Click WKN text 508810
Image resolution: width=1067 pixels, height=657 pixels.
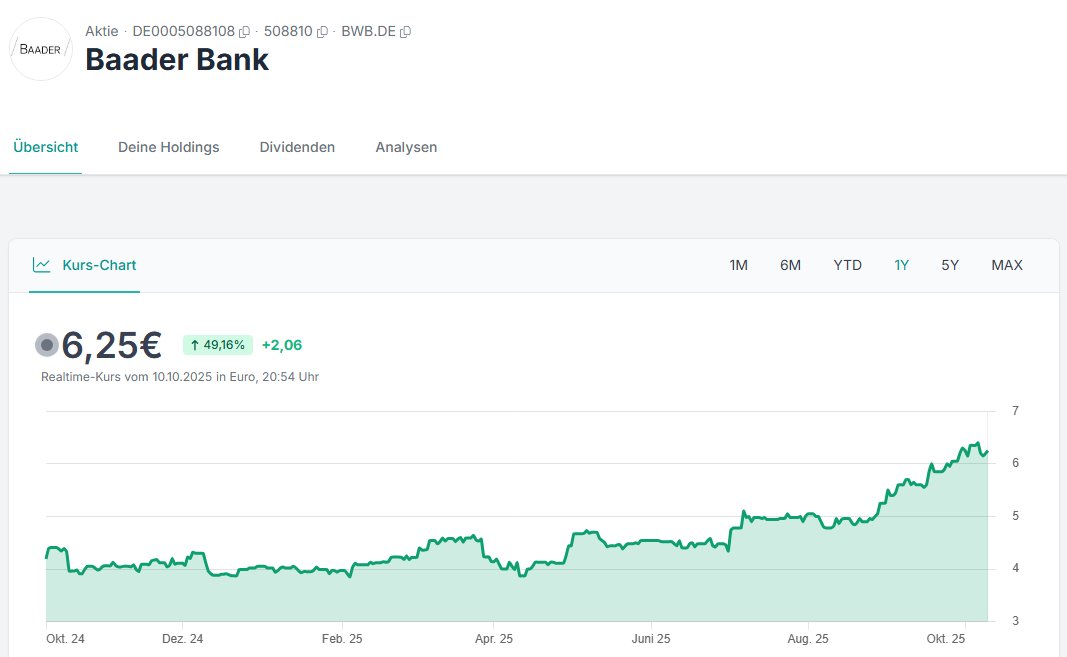click(x=288, y=31)
